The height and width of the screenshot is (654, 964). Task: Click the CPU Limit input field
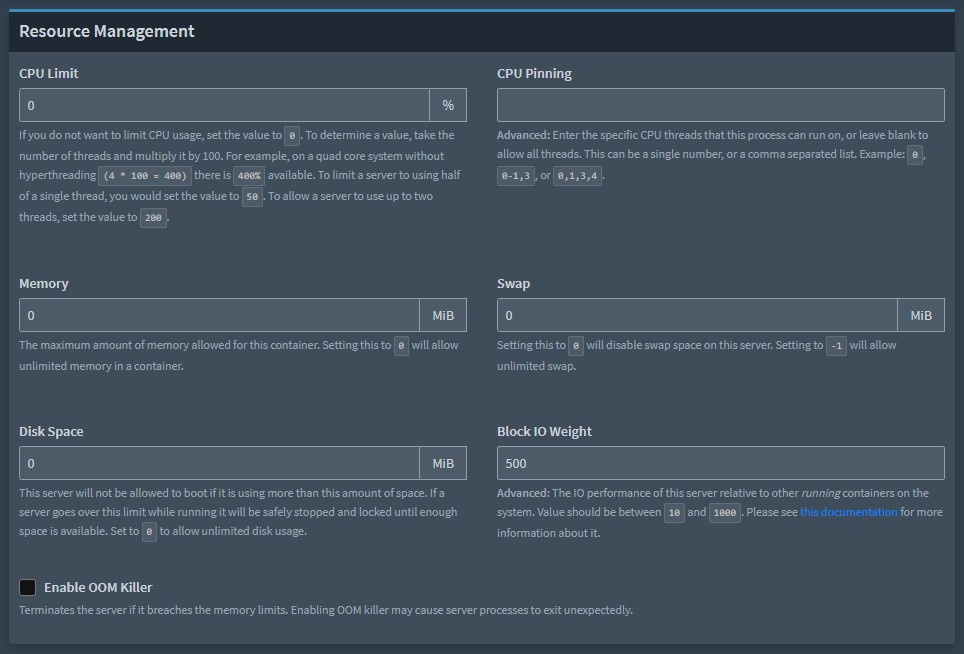point(224,105)
